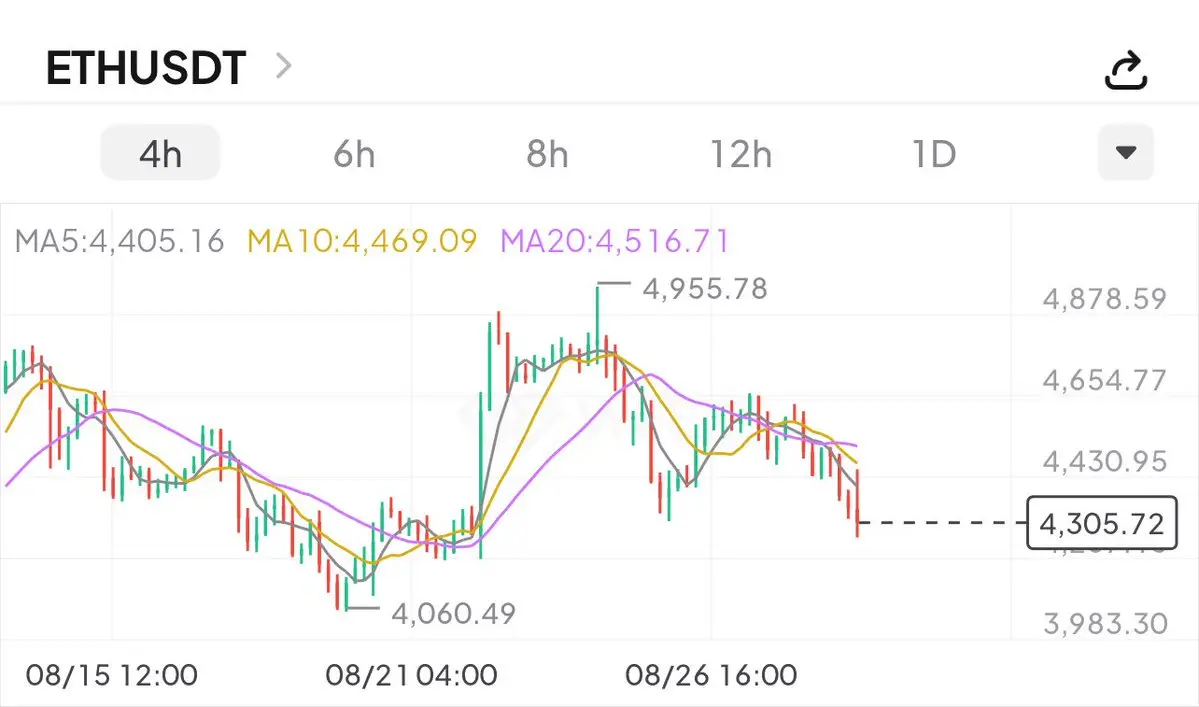This screenshot has width=1199, height=707.
Task: Click the MA5 indicator label
Action: 119,242
